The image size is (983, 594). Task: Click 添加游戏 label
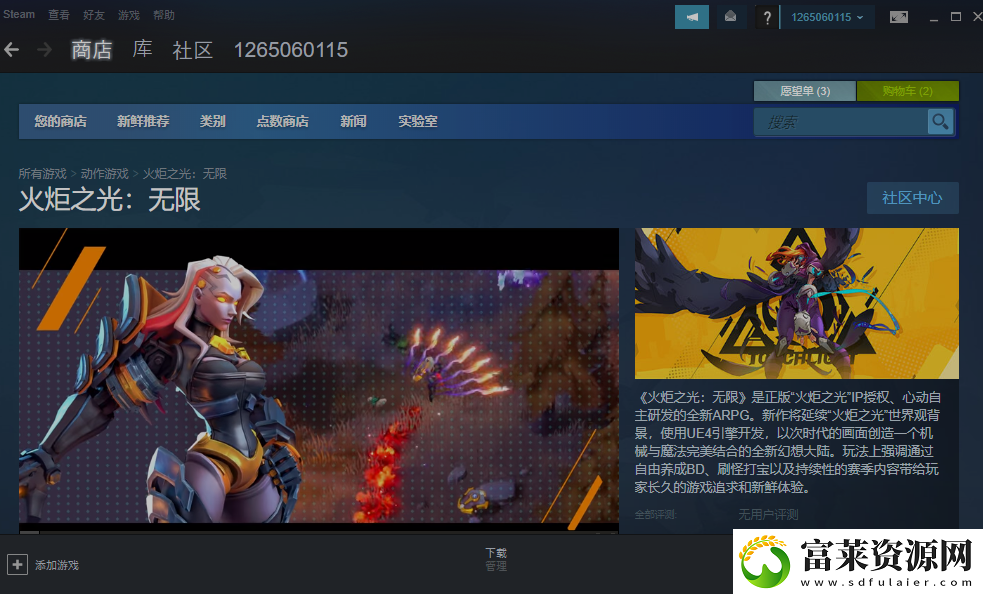(57, 565)
